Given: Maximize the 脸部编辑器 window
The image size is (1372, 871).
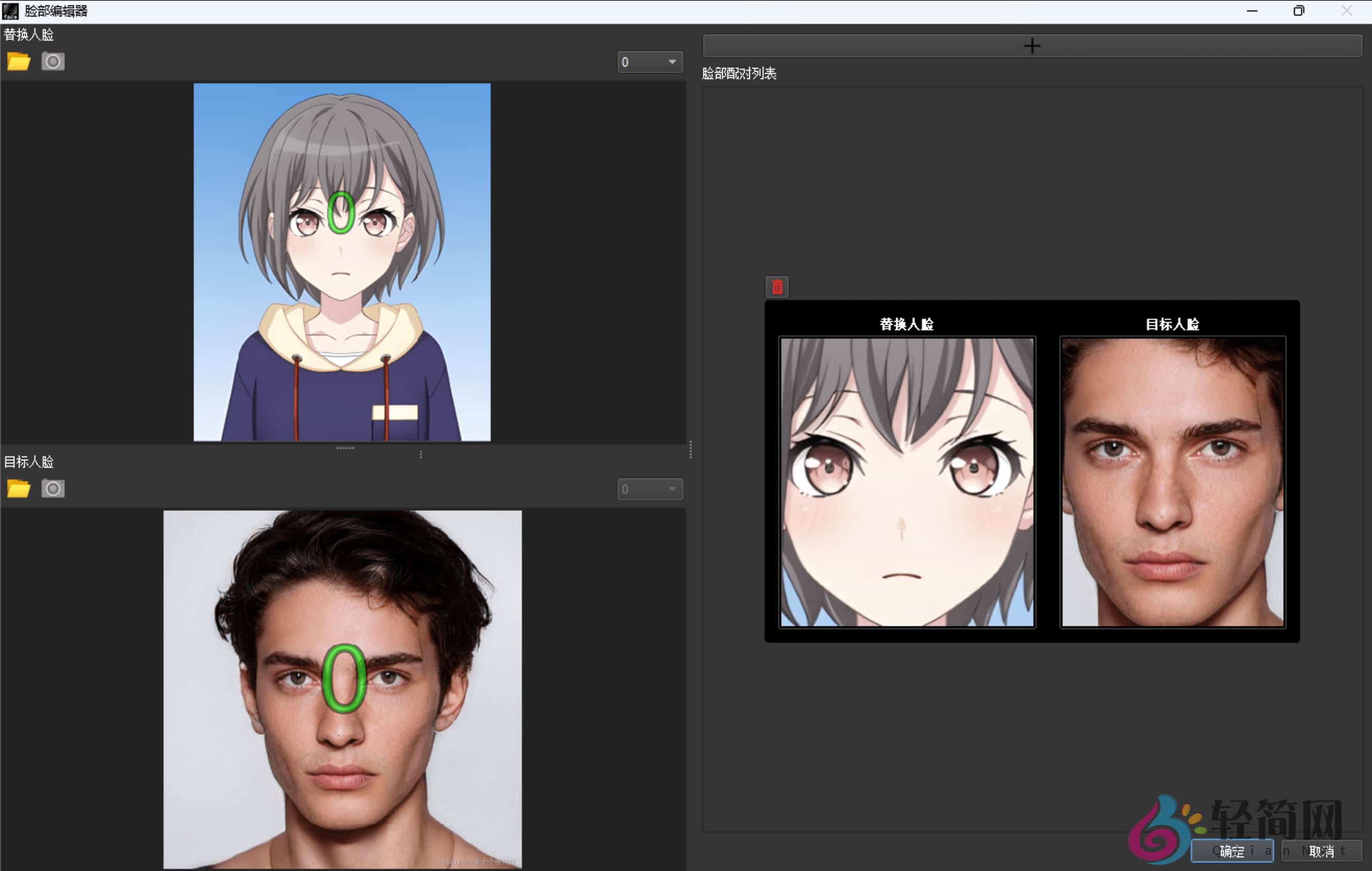Looking at the screenshot, I should point(1299,11).
